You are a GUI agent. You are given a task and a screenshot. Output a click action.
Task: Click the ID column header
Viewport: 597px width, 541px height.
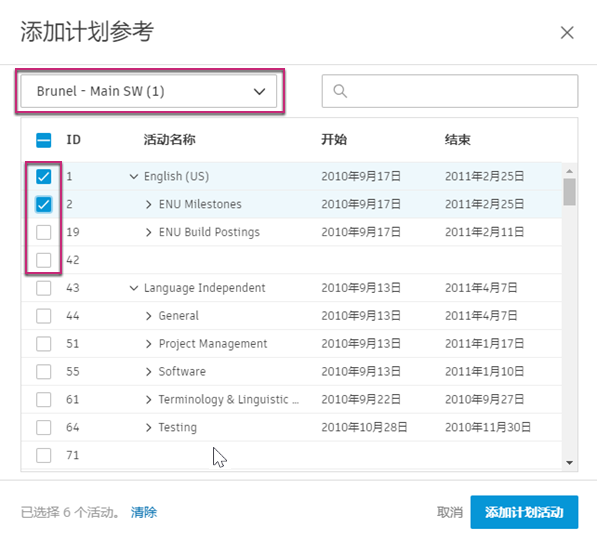coord(73,140)
